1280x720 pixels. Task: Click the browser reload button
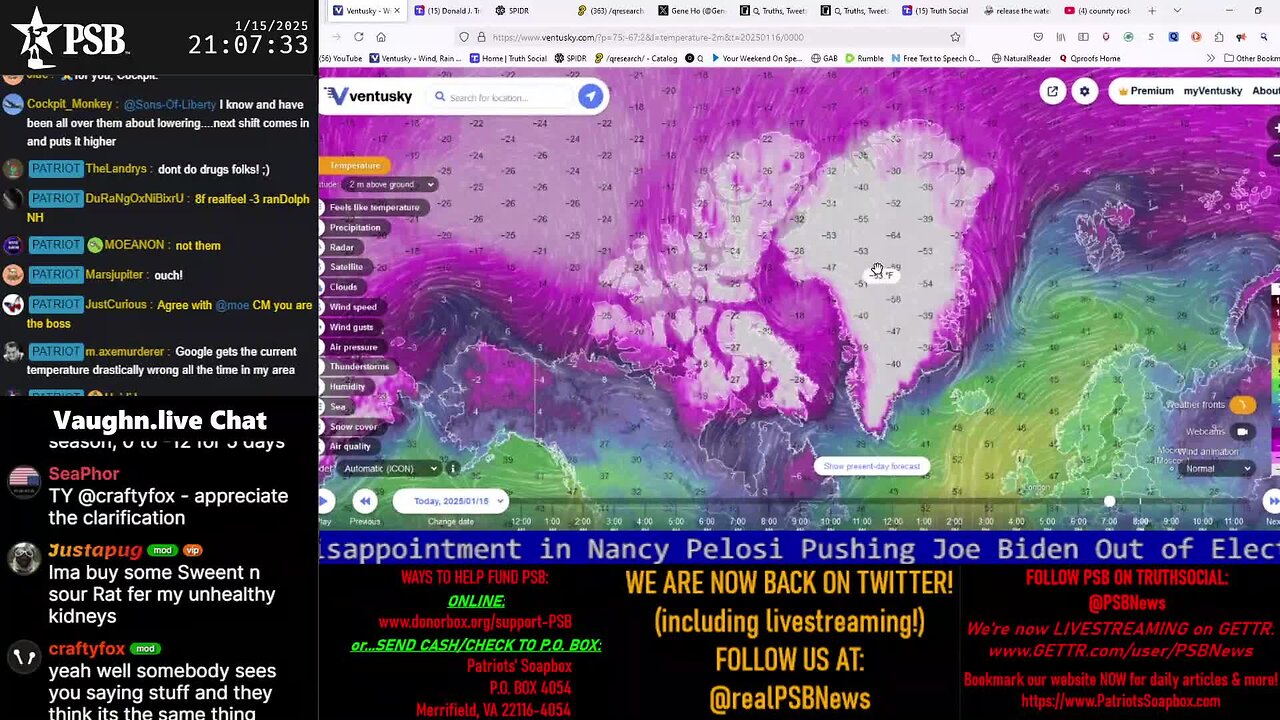[x=358, y=37]
